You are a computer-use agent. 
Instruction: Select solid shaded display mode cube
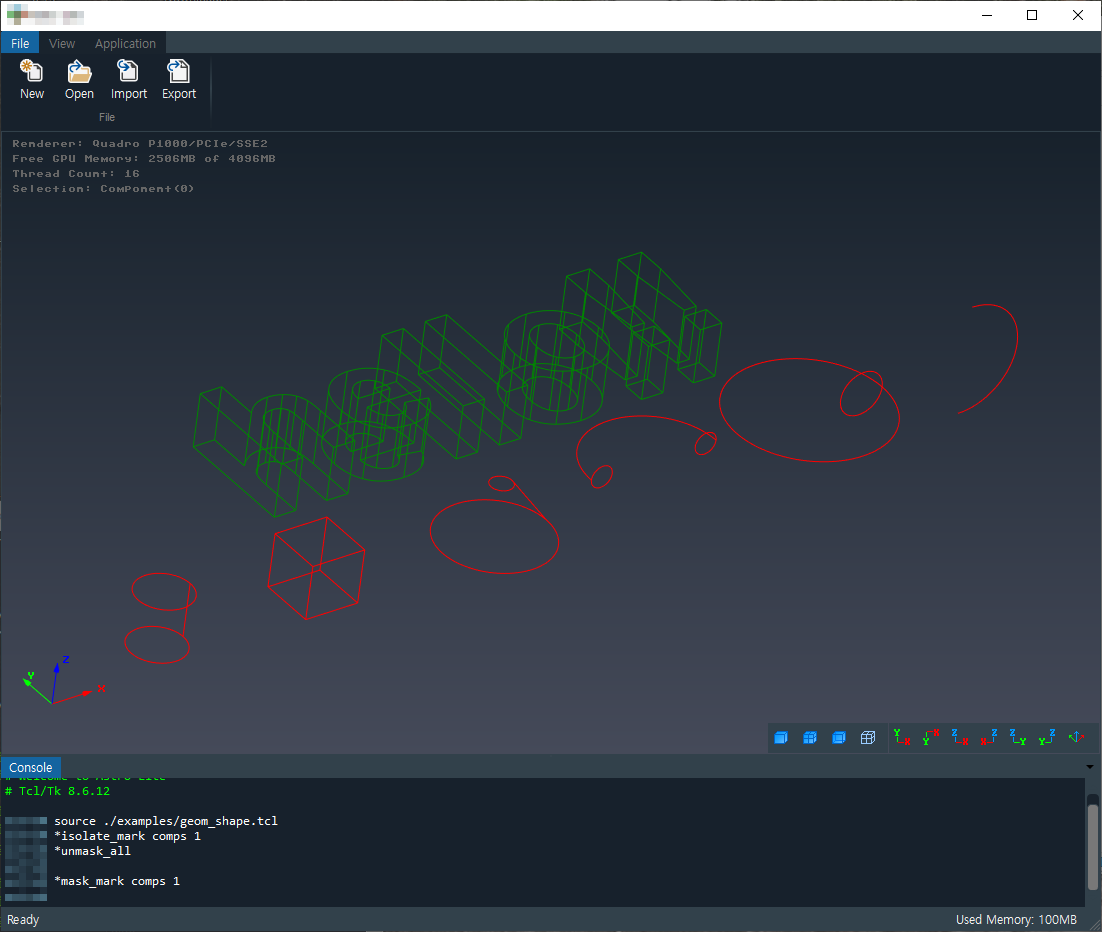781,737
